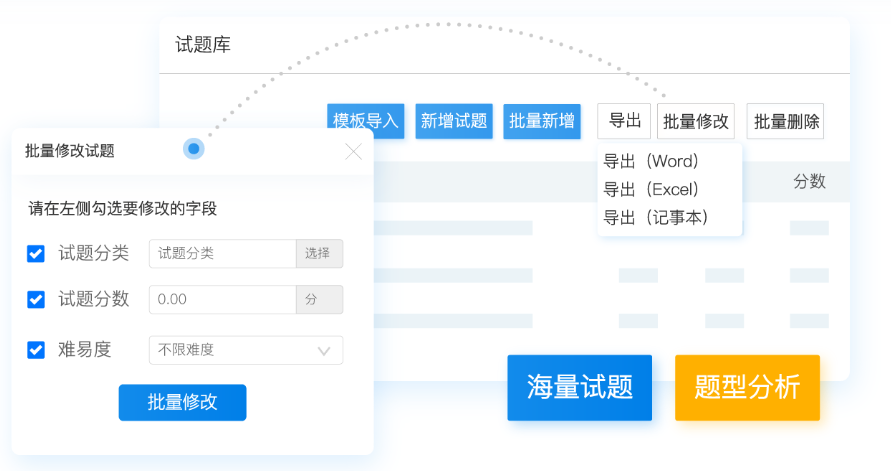
Task: Expand the 不限难度 difficulty dropdown
Action: coord(245,350)
